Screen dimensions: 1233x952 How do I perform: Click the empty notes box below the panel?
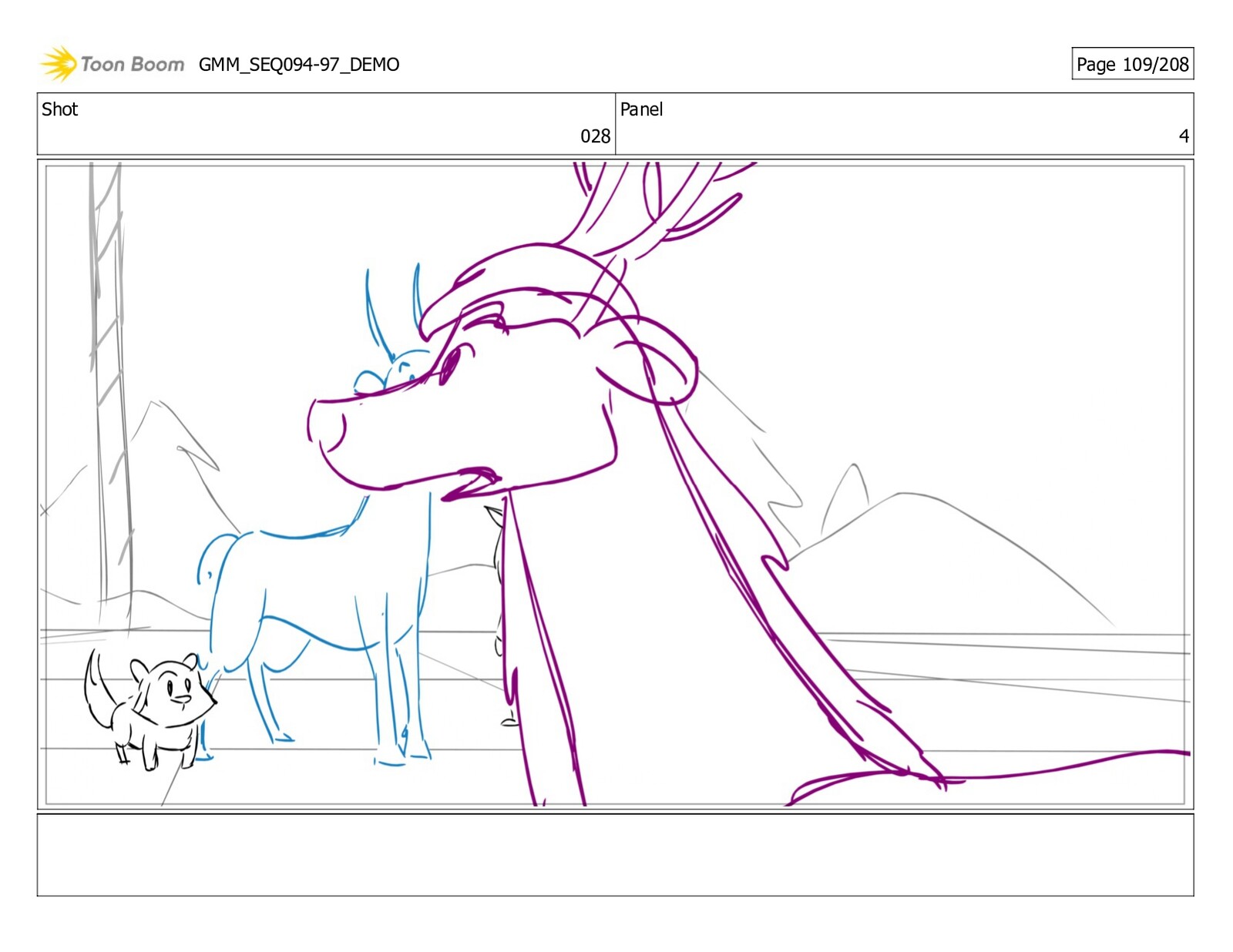[615, 855]
